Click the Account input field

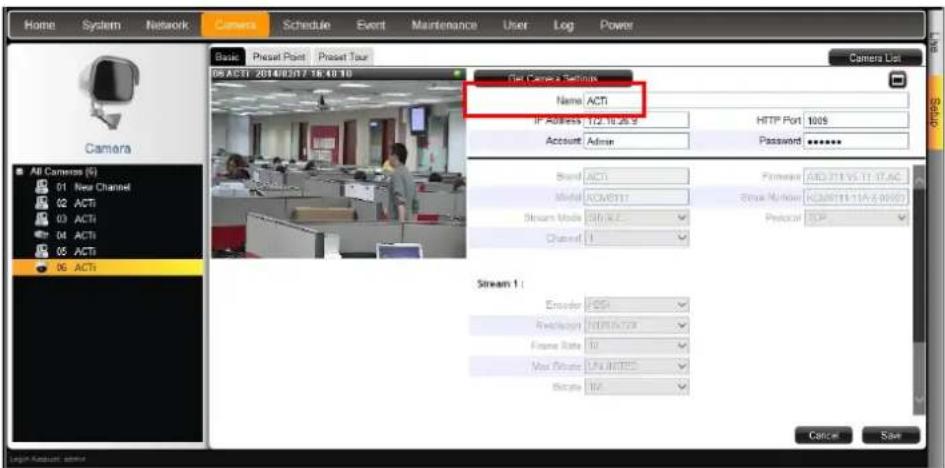tap(636, 141)
